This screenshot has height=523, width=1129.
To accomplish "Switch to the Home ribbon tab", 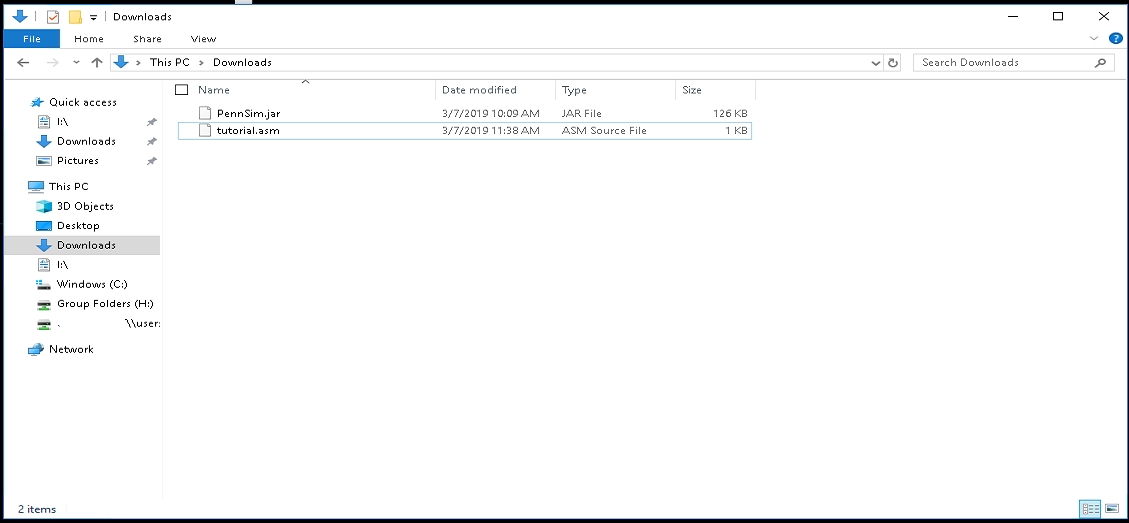I will click(89, 39).
